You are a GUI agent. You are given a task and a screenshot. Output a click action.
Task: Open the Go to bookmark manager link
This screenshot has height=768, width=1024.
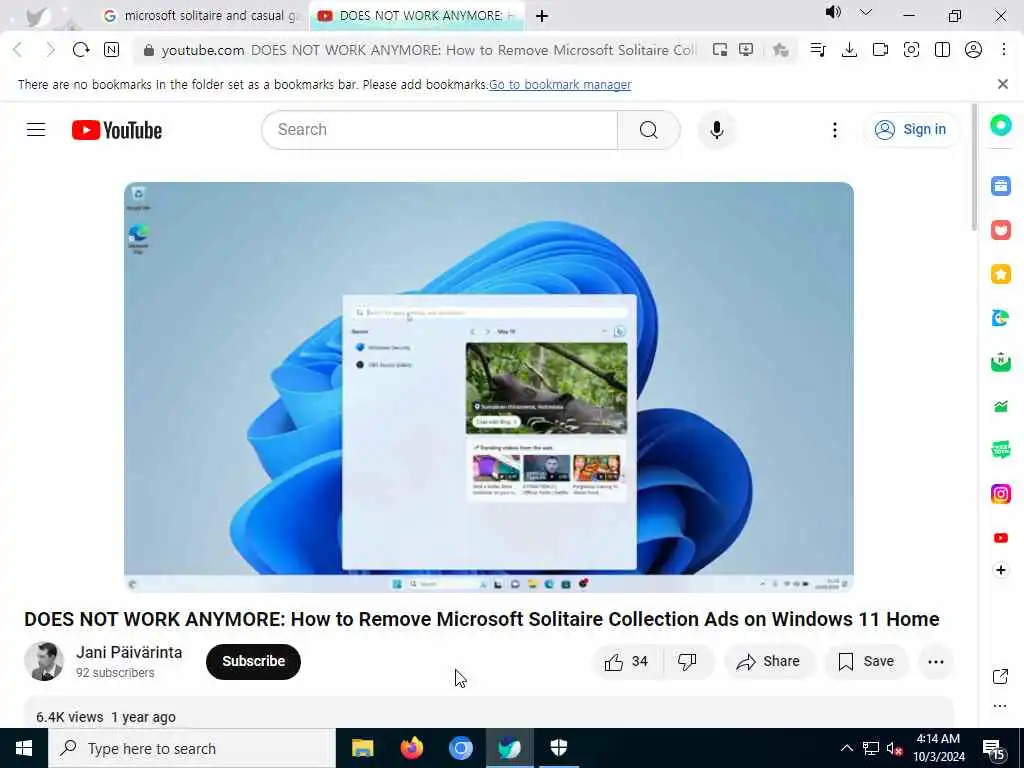click(x=560, y=84)
